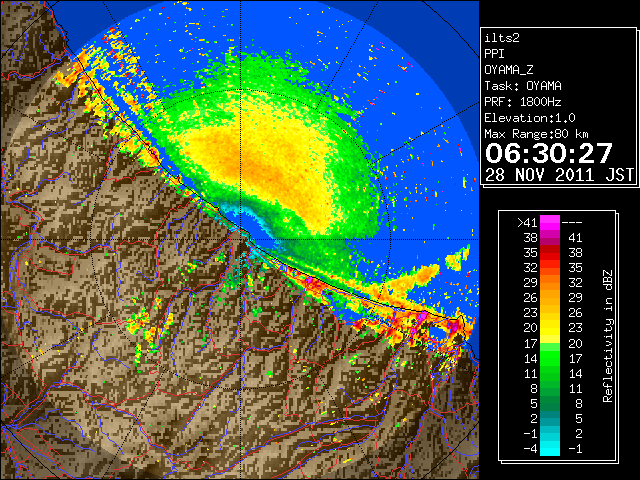640x480 pixels.
Task: Click the 'PPI' scan type text
Action: [x=494, y=54]
